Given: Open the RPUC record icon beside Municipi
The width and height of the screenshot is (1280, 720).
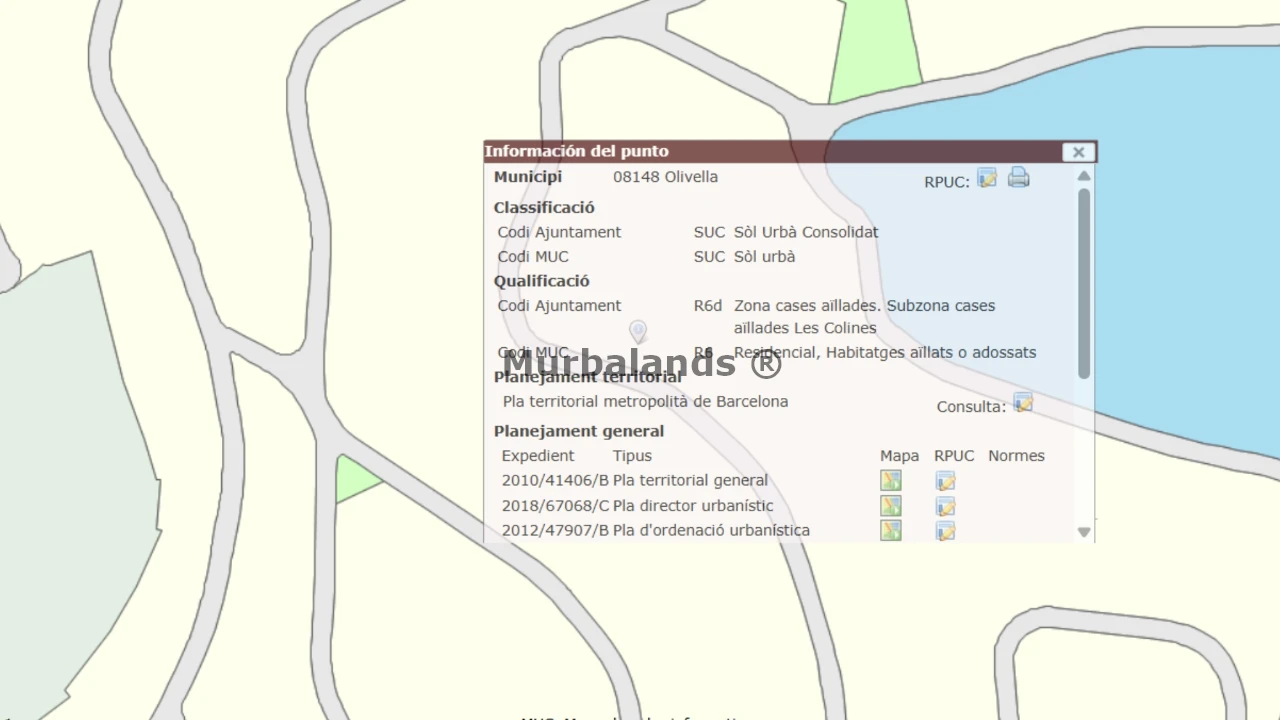Looking at the screenshot, I should pyautogui.click(x=987, y=178).
